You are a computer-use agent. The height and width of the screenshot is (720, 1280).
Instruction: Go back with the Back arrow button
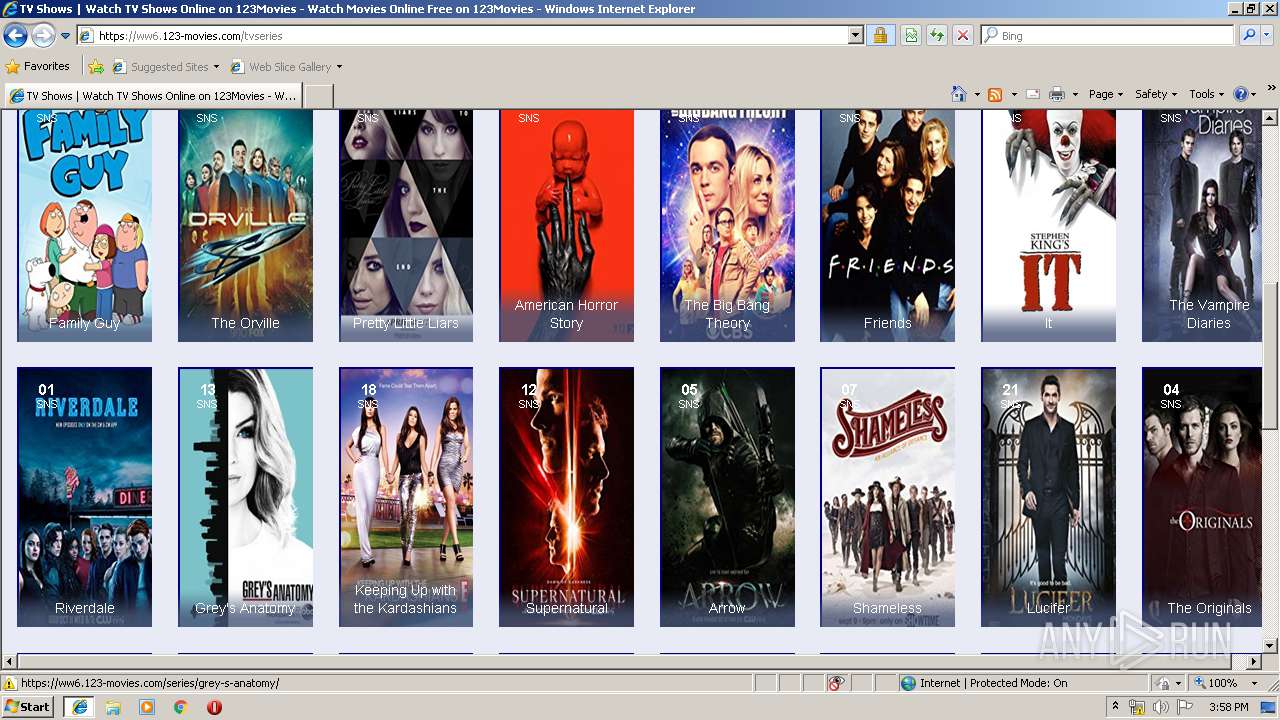click(x=15, y=36)
